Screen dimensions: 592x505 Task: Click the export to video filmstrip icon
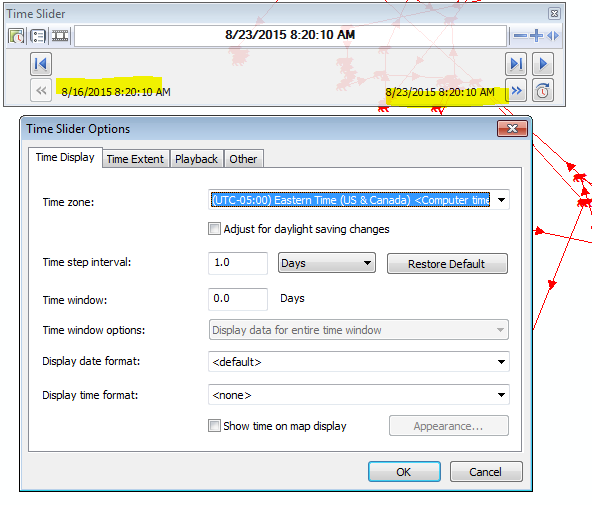(60, 36)
